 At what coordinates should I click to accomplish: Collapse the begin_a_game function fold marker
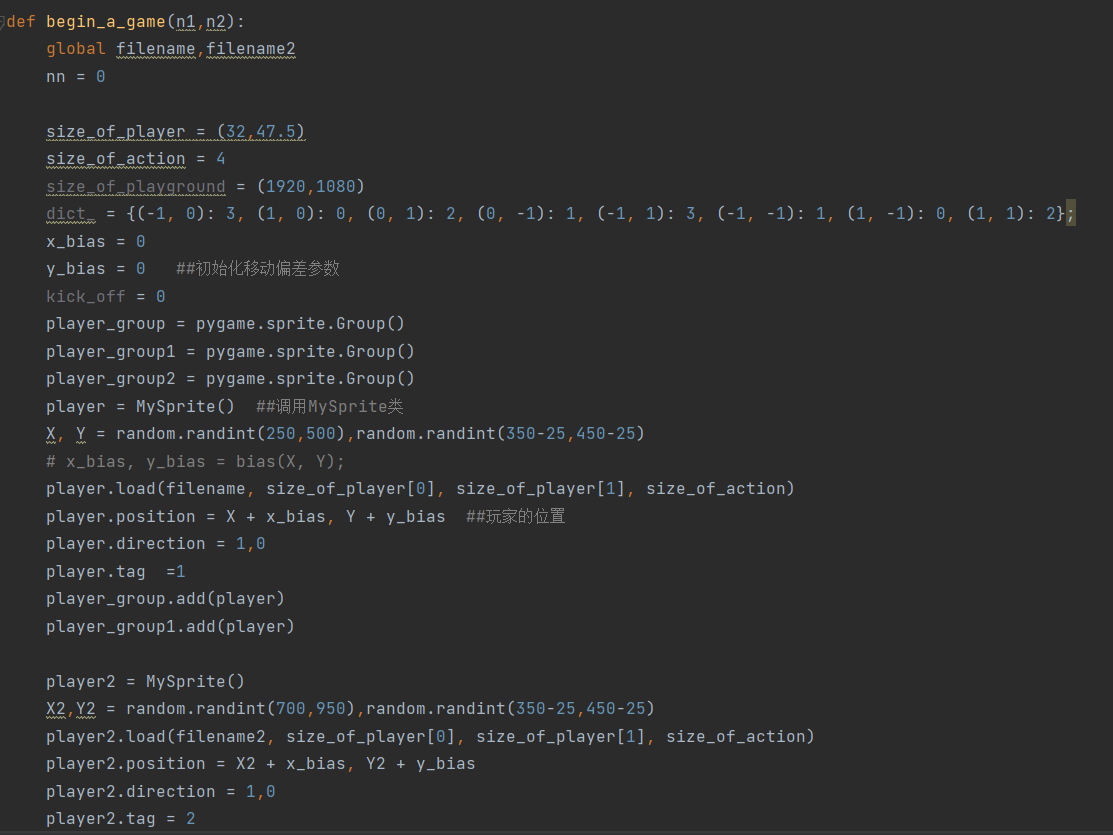pyautogui.click(x=4, y=21)
